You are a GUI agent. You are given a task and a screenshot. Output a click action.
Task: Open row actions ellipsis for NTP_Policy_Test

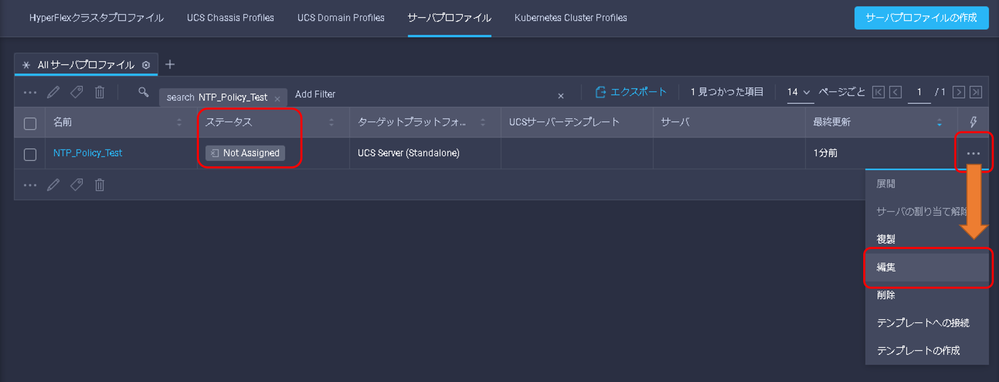click(x=973, y=153)
